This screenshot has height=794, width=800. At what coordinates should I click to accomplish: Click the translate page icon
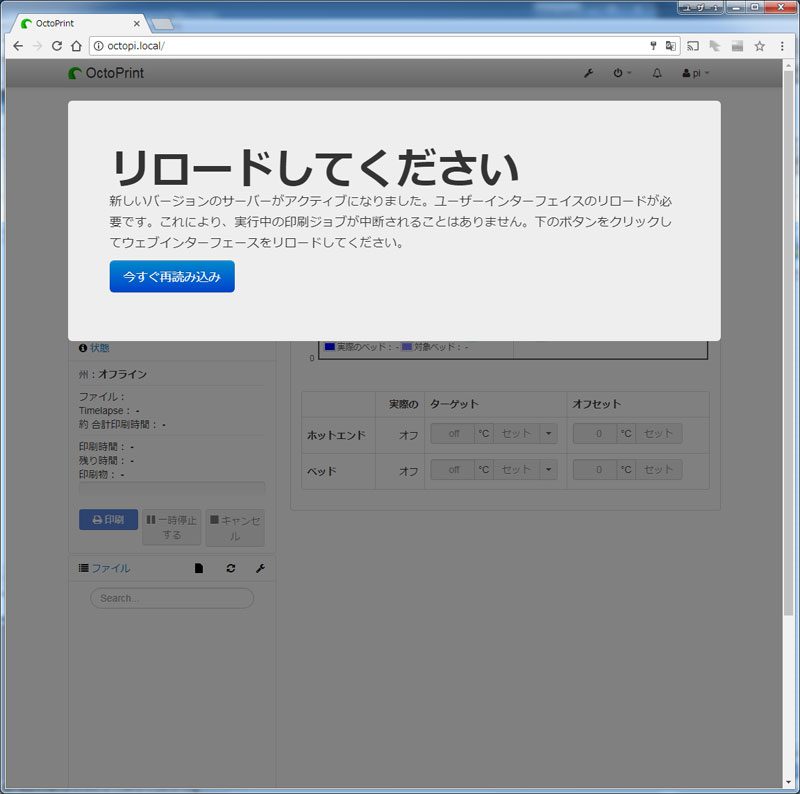670,46
